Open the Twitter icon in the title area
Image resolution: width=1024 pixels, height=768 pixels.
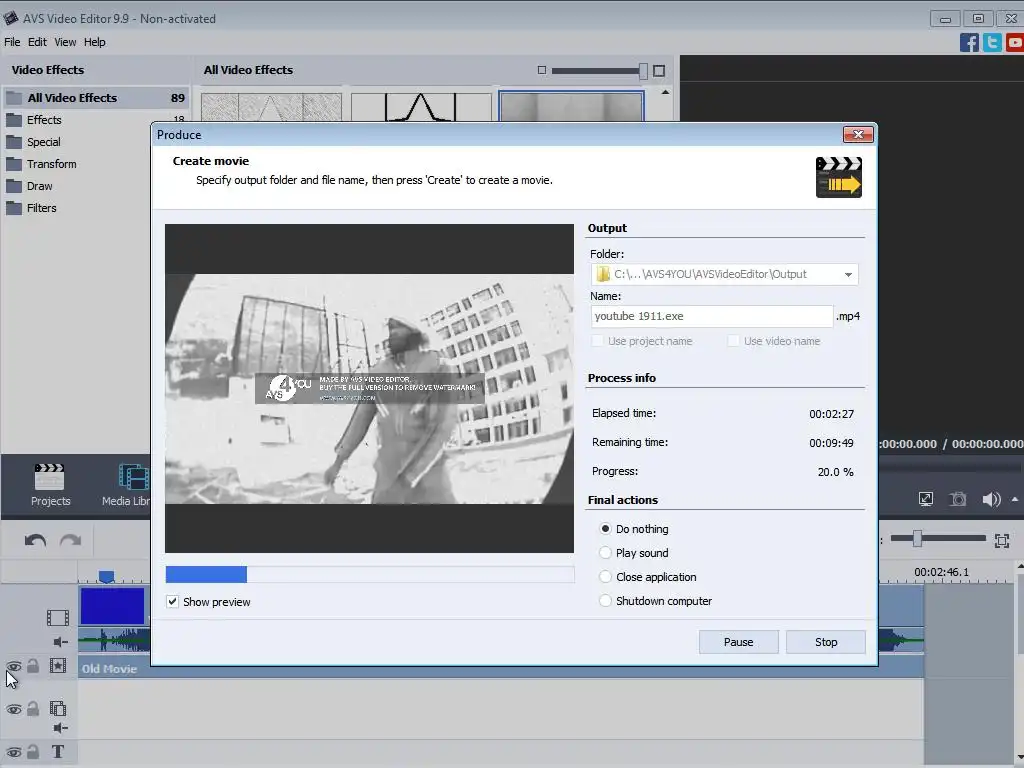click(992, 42)
